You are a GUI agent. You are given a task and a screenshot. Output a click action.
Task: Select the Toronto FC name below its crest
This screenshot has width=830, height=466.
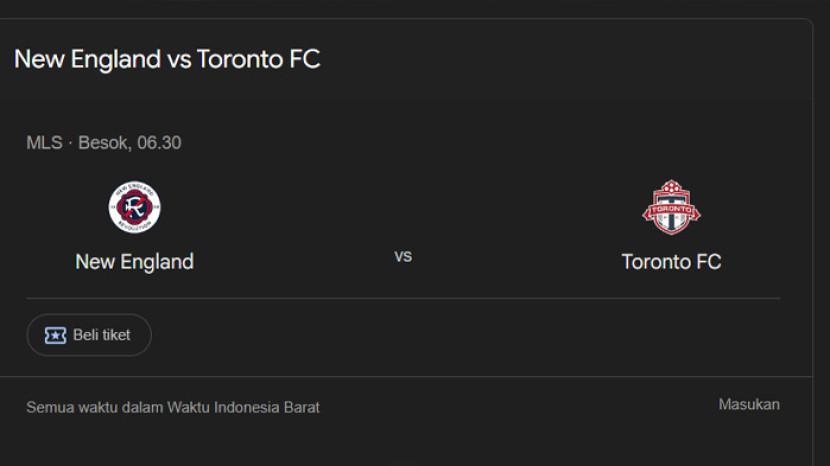tap(671, 262)
